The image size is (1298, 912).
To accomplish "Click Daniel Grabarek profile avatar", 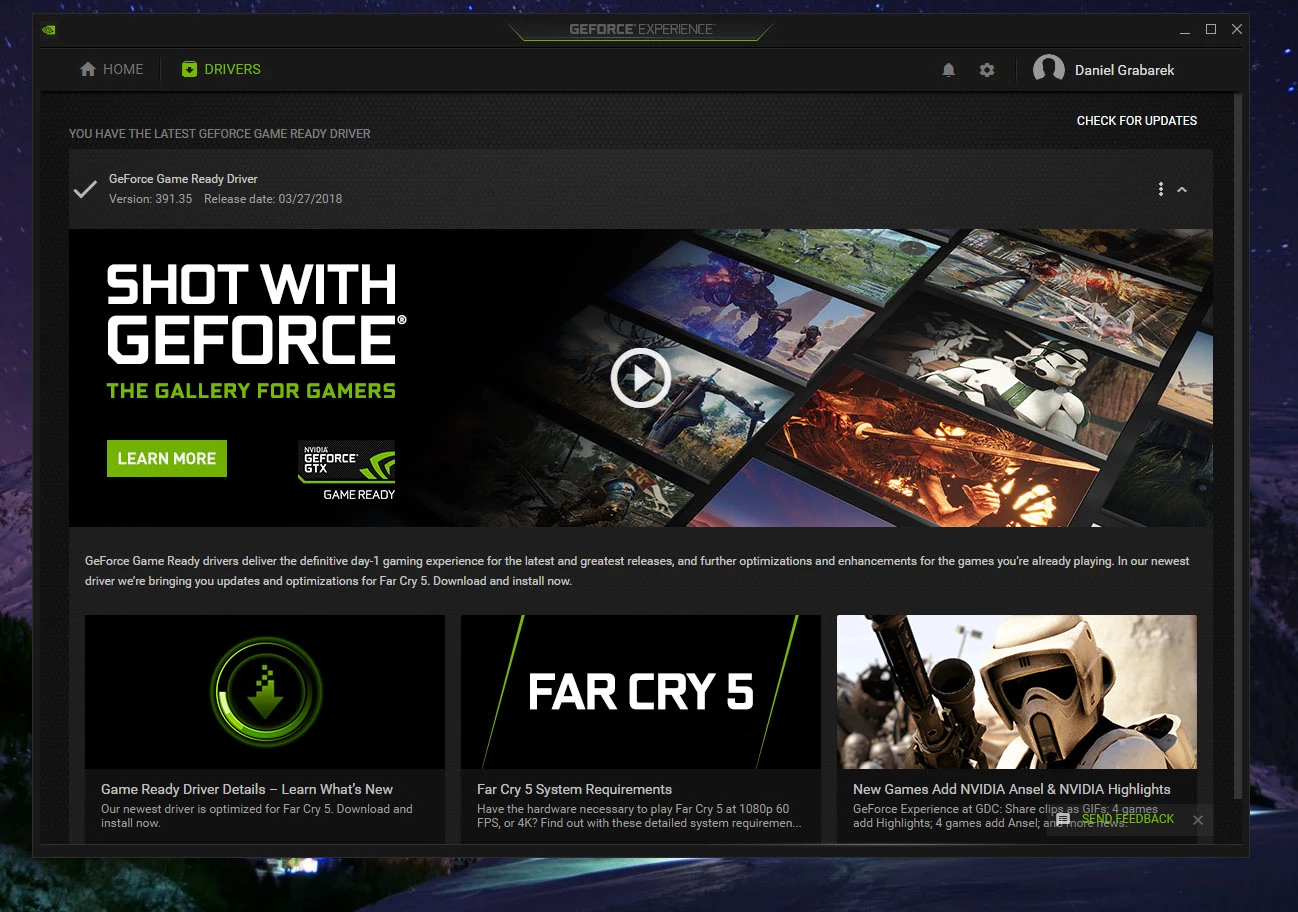I will pos(1048,70).
